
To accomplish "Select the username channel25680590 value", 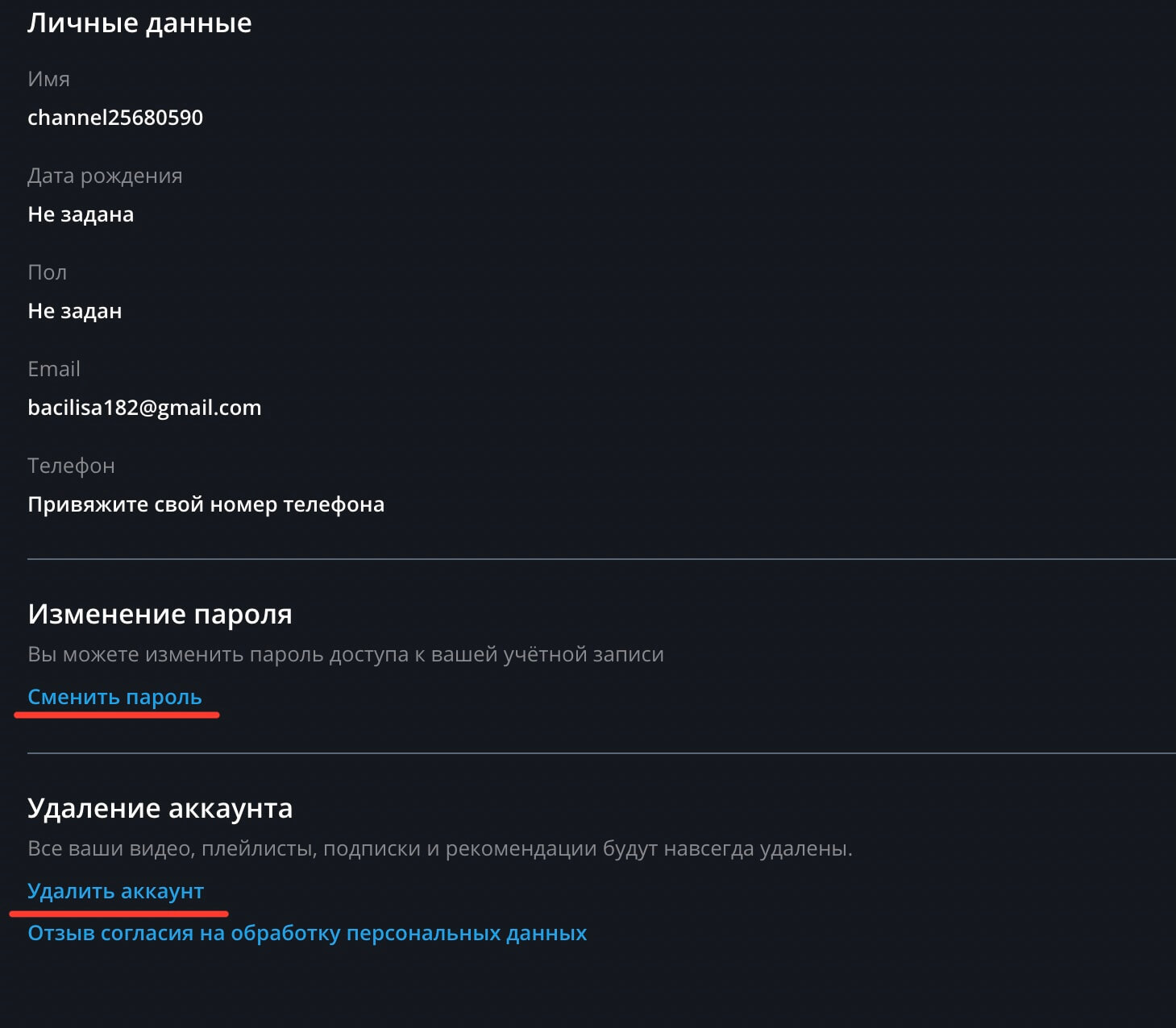I will pos(115,118).
